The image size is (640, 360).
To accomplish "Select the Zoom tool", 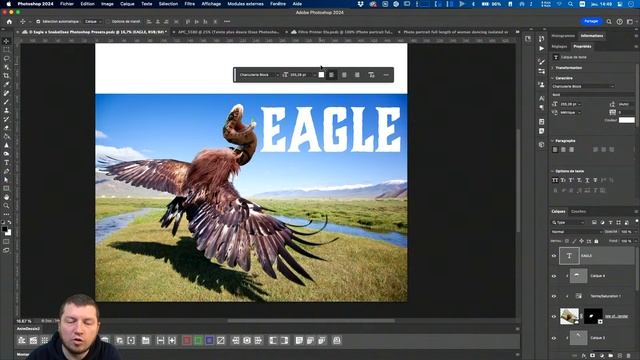I will (6, 206).
